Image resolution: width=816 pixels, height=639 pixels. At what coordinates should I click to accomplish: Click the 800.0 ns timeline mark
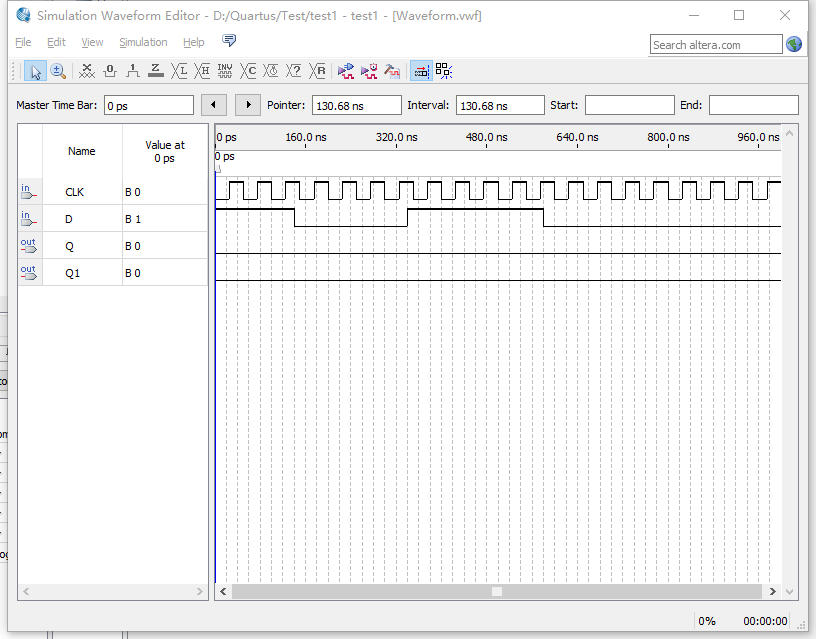pyautogui.click(x=668, y=137)
